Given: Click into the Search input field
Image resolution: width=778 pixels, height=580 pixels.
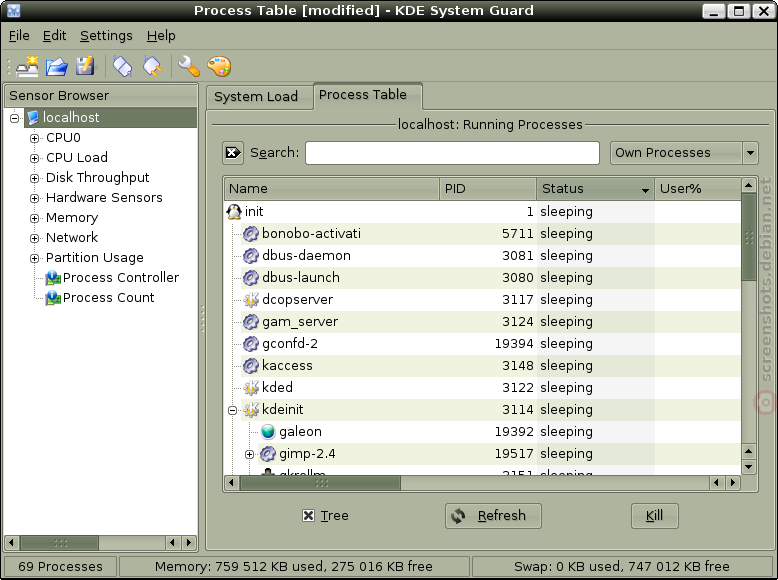Looking at the screenshot, I should pos(453,153).
